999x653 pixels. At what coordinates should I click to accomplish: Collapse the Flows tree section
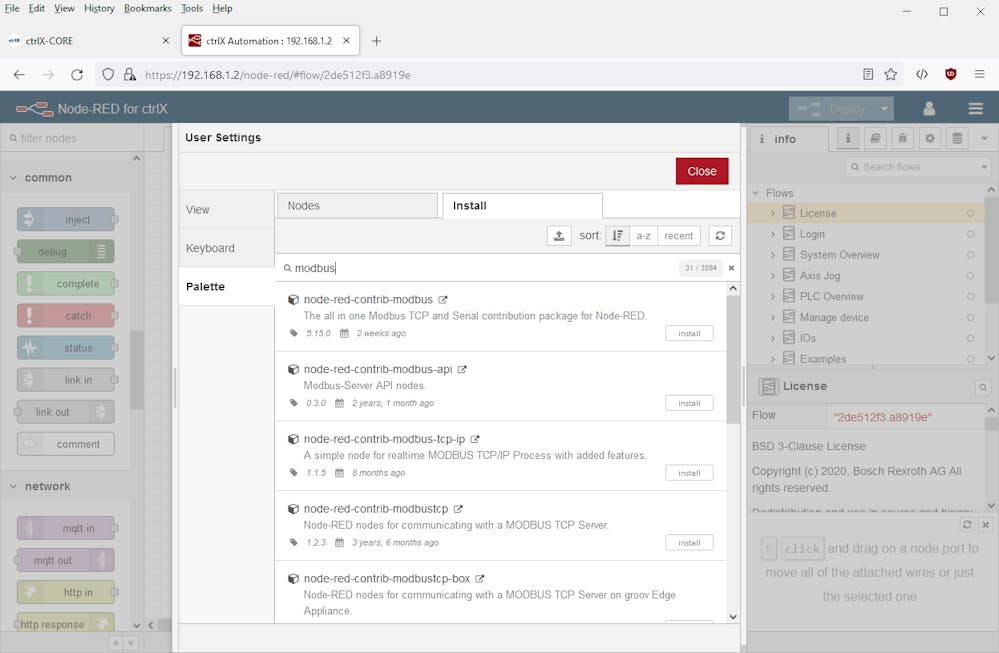[x=756, y=193]
